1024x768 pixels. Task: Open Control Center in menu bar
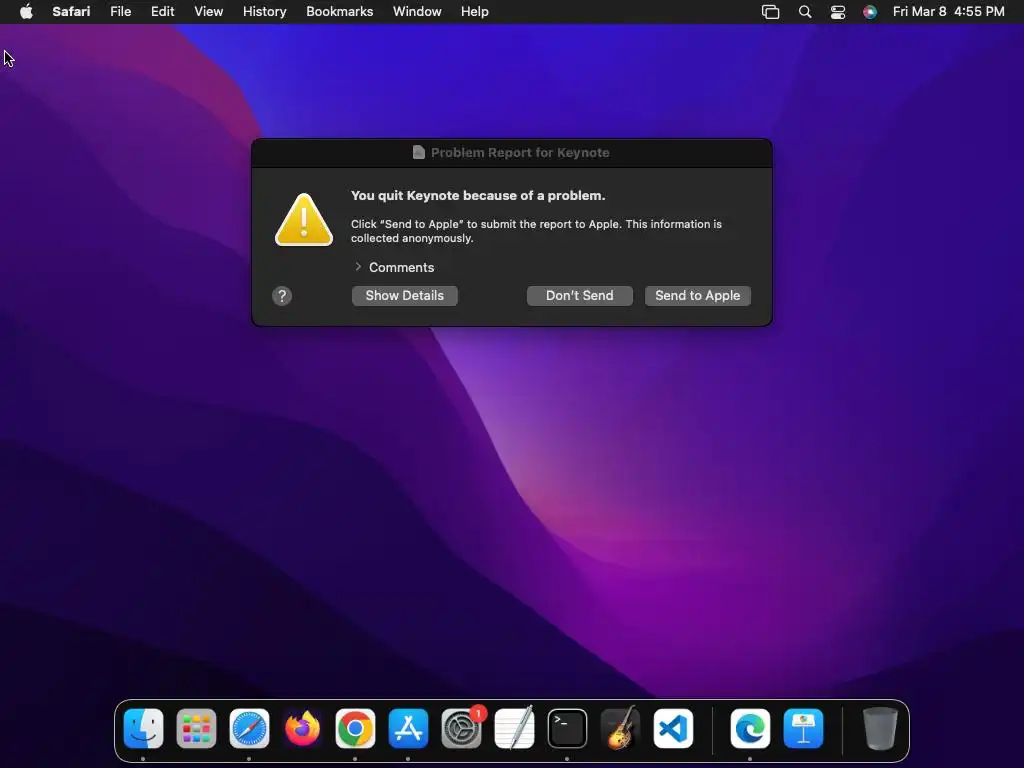[837, 12]
